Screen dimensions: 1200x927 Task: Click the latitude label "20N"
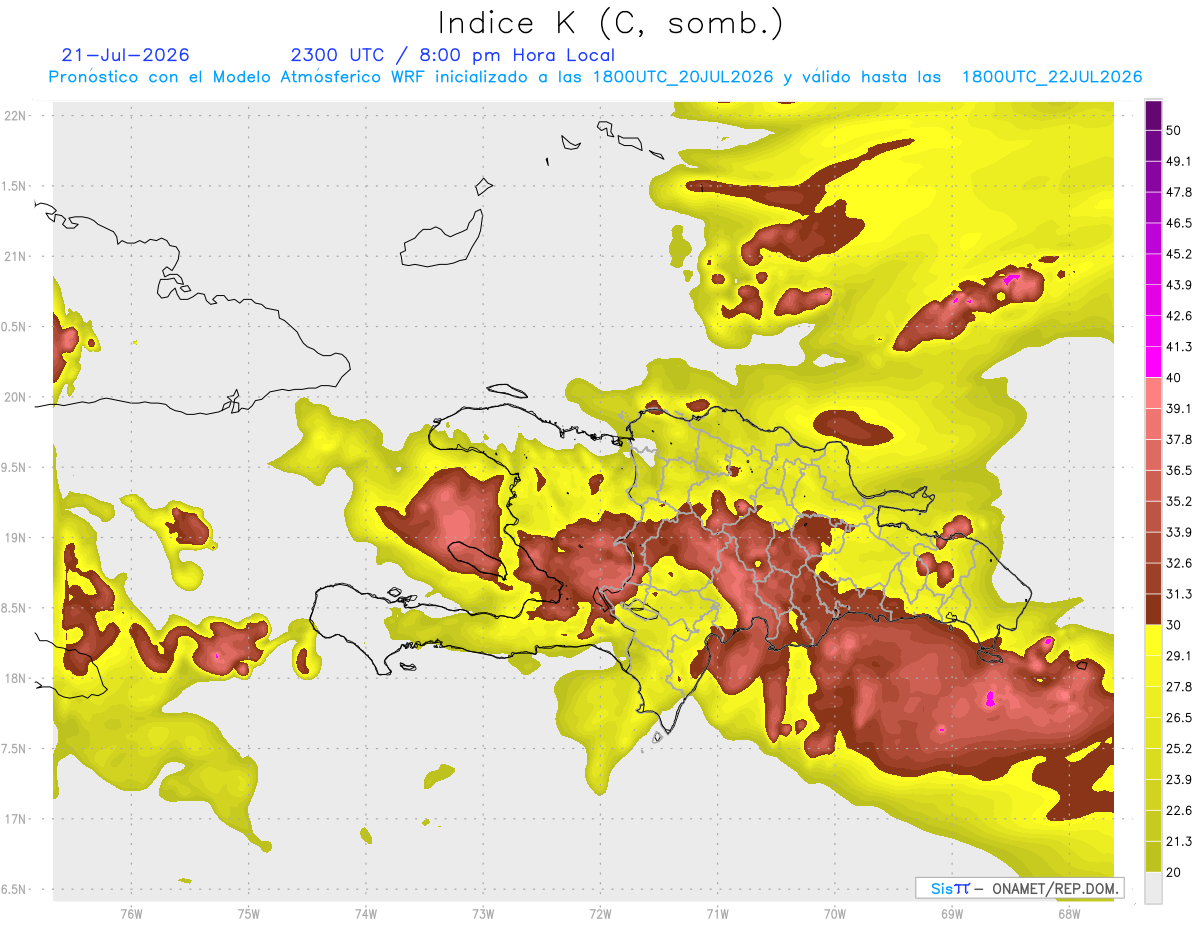click(16, 397)
